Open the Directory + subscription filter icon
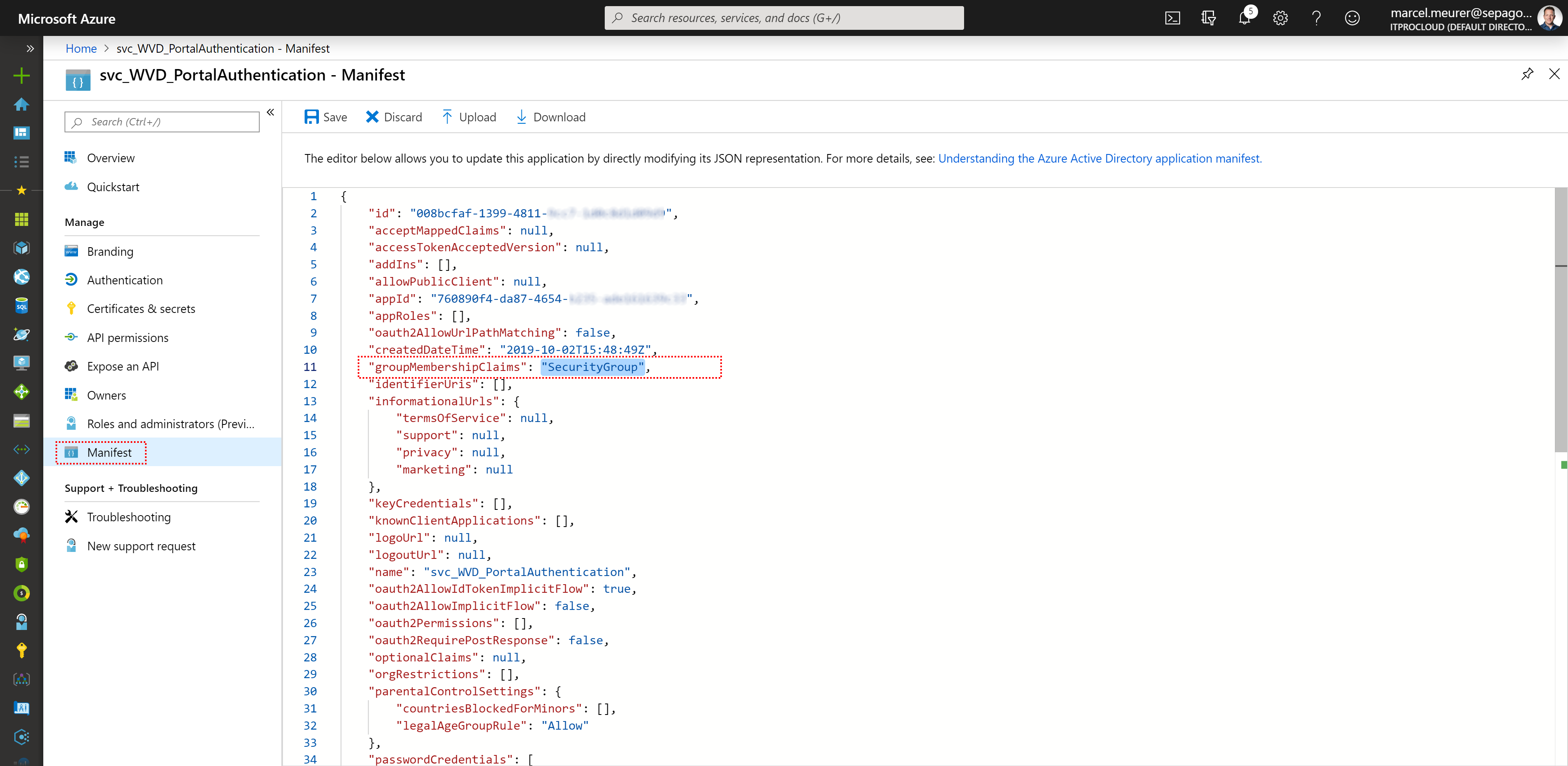 (x=1208, y=18)
